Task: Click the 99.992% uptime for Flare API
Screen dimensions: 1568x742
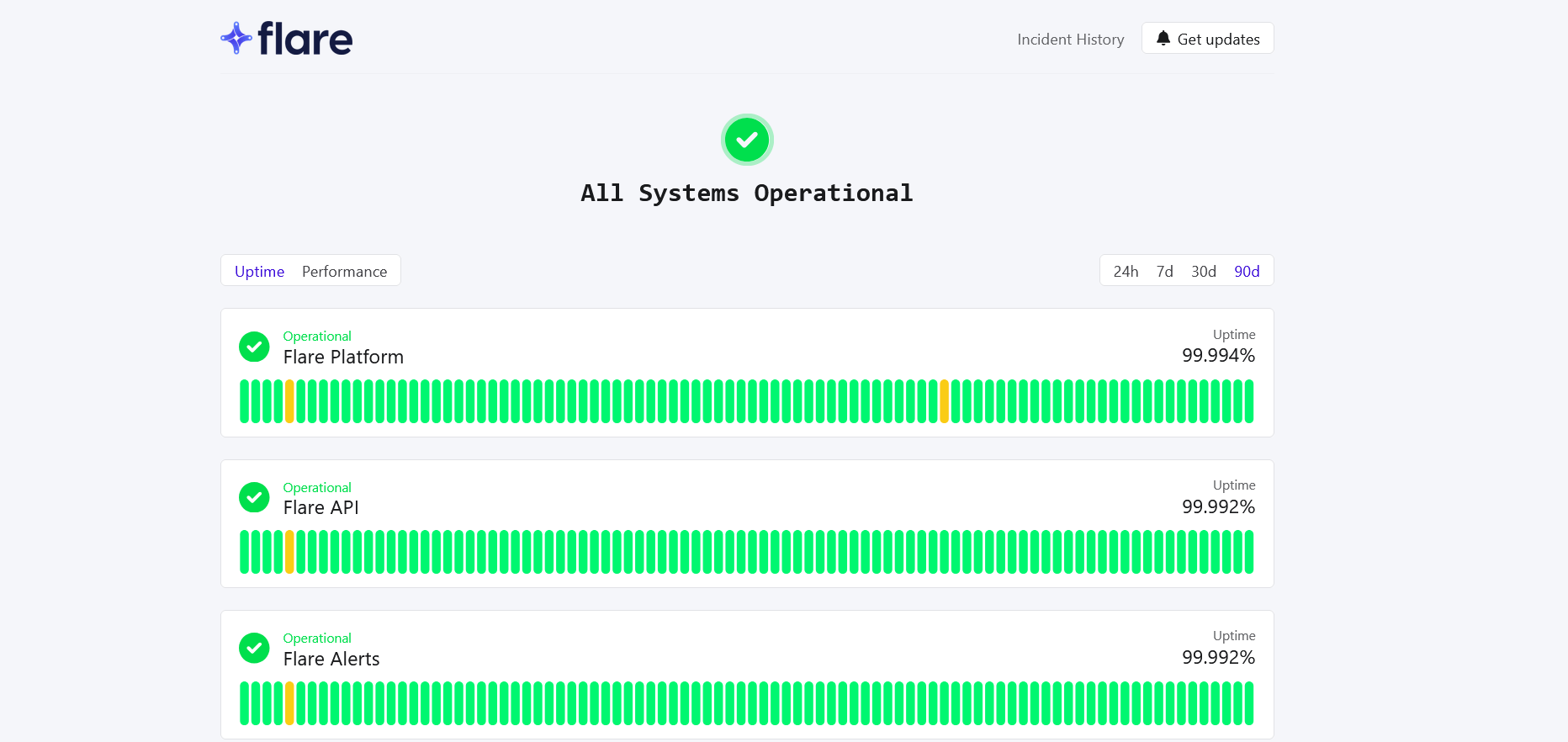Action: [x=1218, y=507]
